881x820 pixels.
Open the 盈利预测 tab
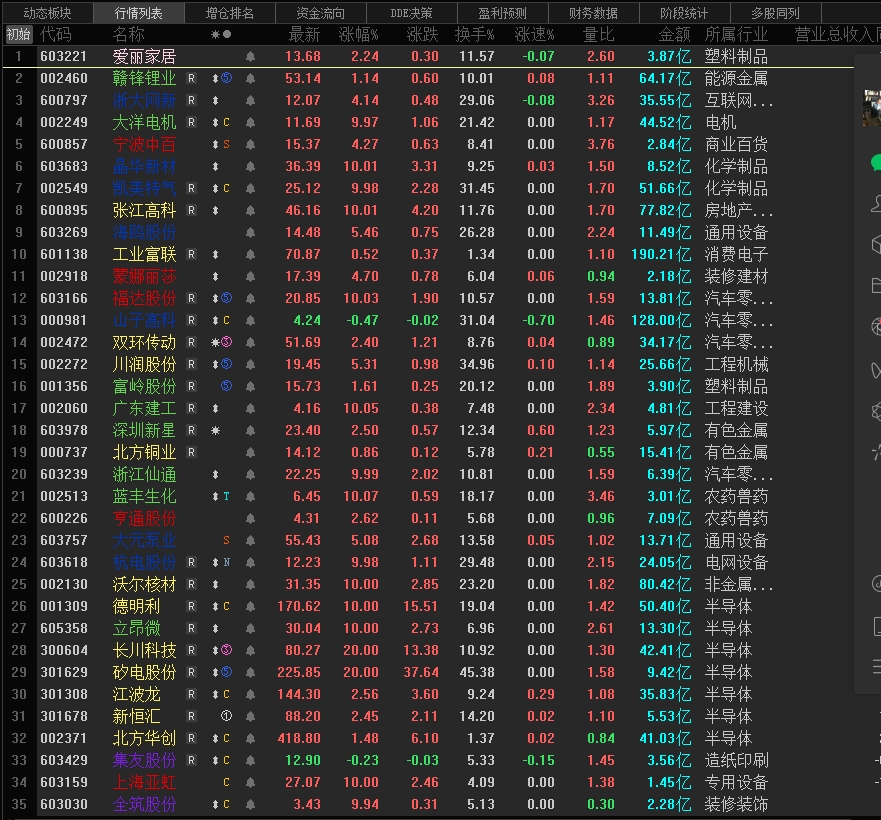coord(502,12)
